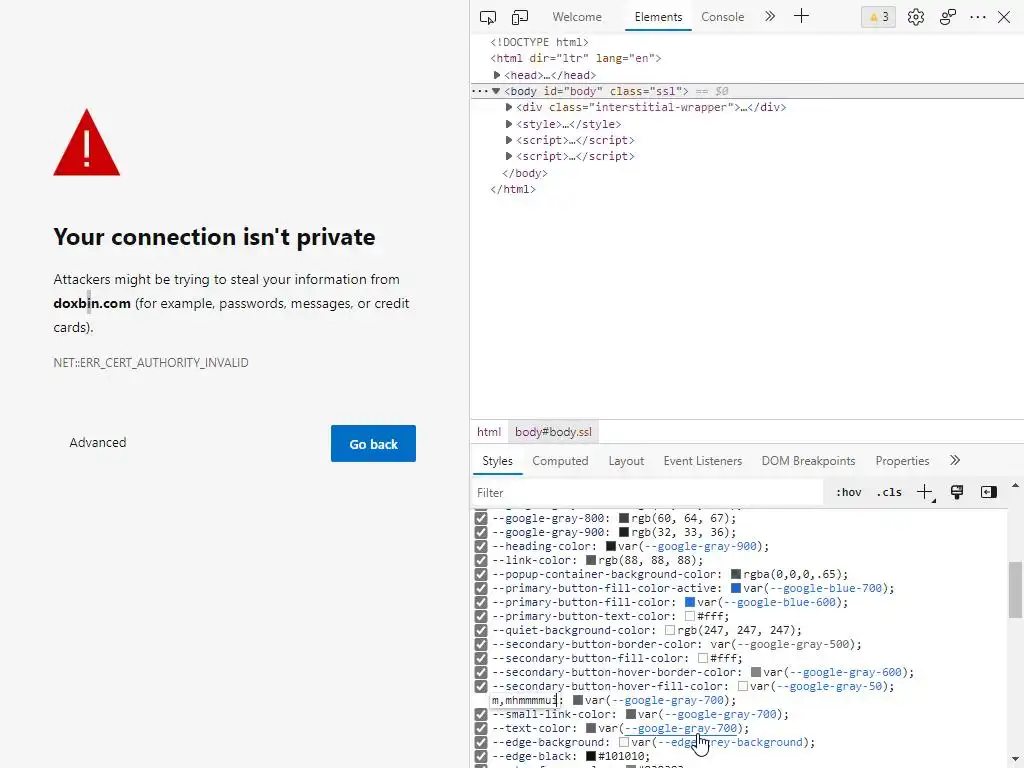
Task: Click the Styles pane scrollbar thumb
Action: 1015,590
